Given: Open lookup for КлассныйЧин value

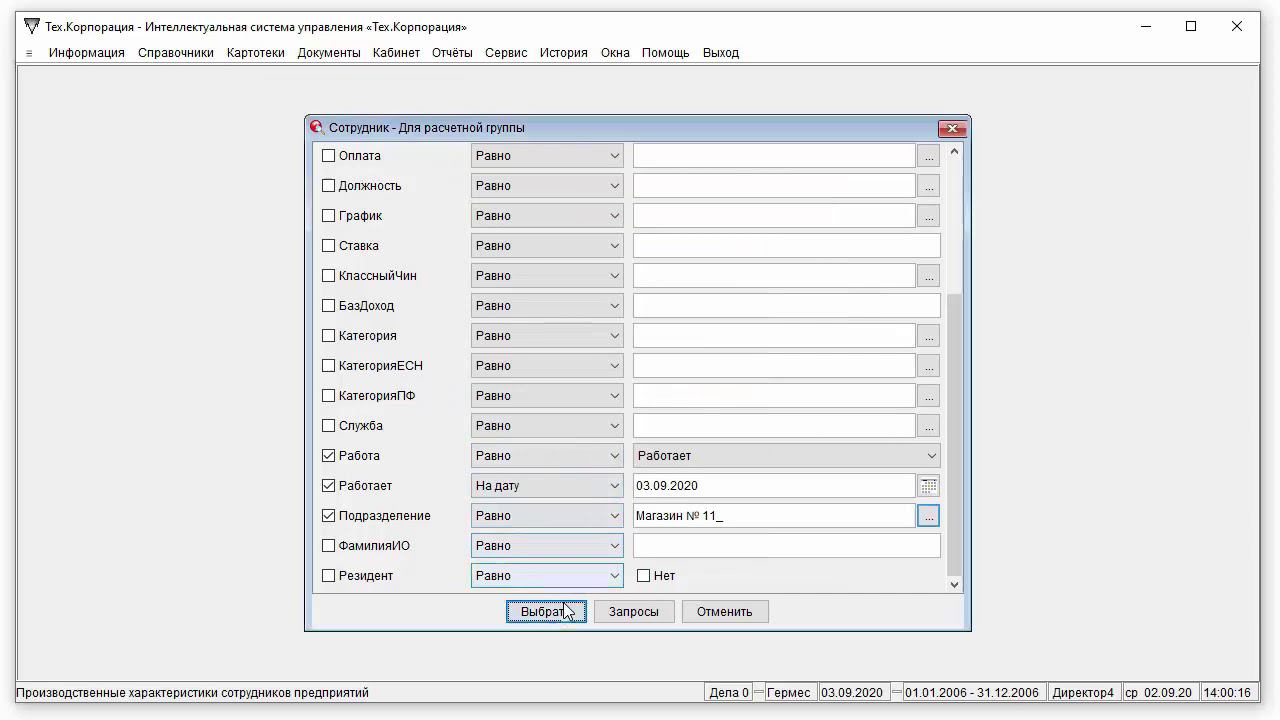Looking at the screenshot, I should click(929, 276).
